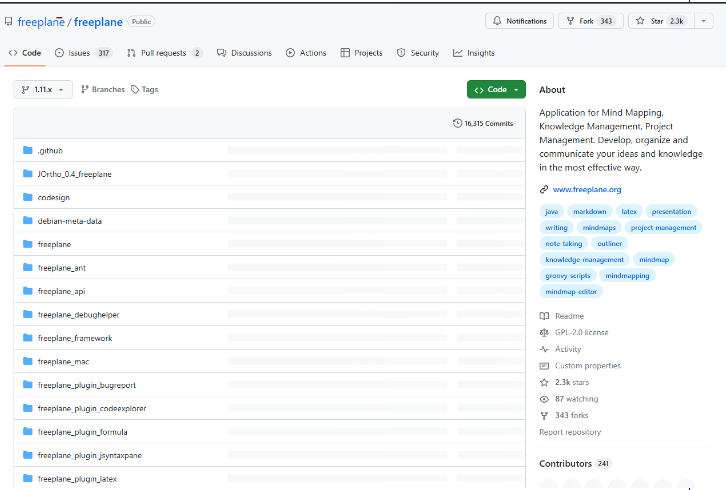This screenshot has width=726, height=490.
Task: Open the Pull requests tab
Action: pyautogui.click(x=165, y=53)
